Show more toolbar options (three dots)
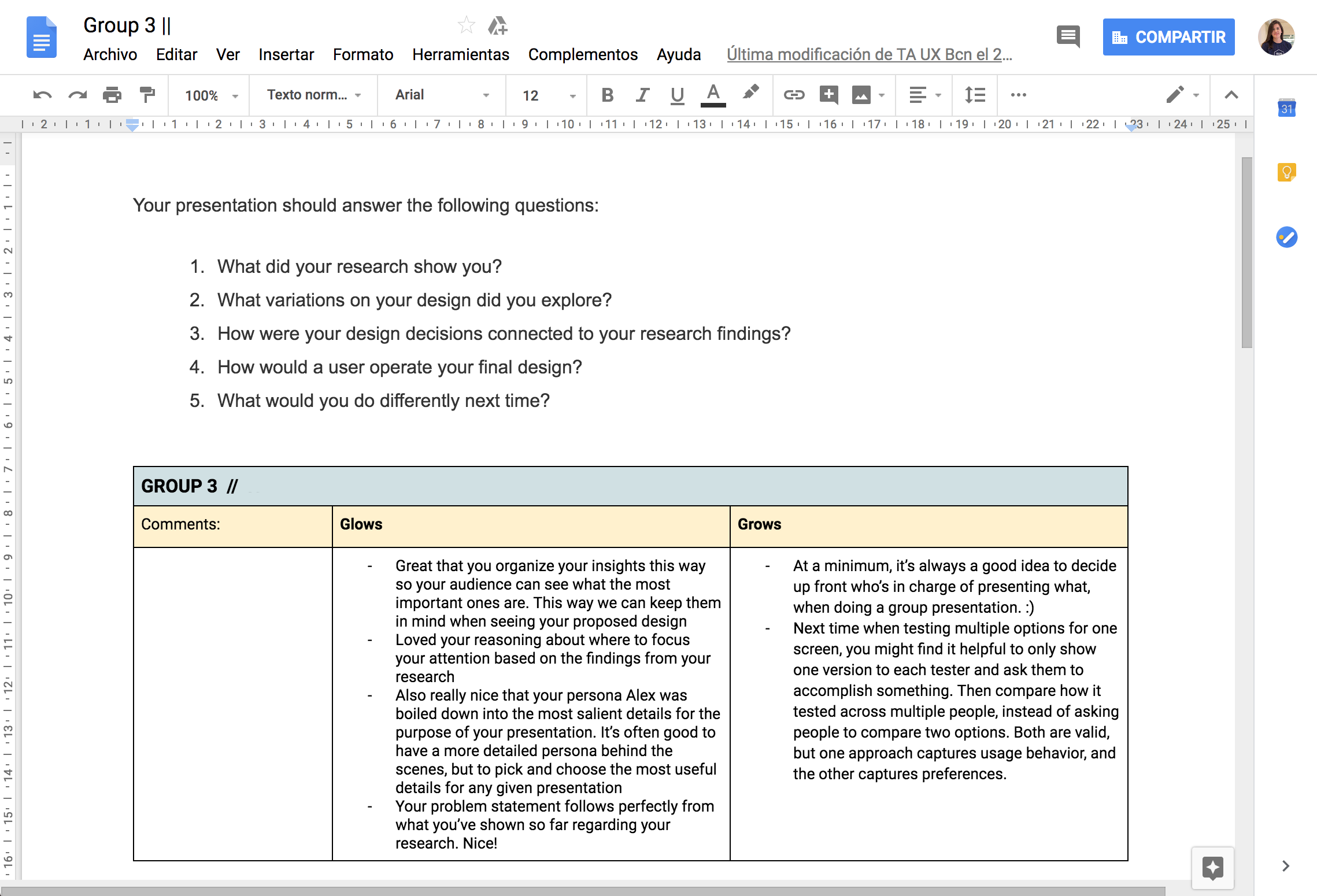 [1018, 95]
